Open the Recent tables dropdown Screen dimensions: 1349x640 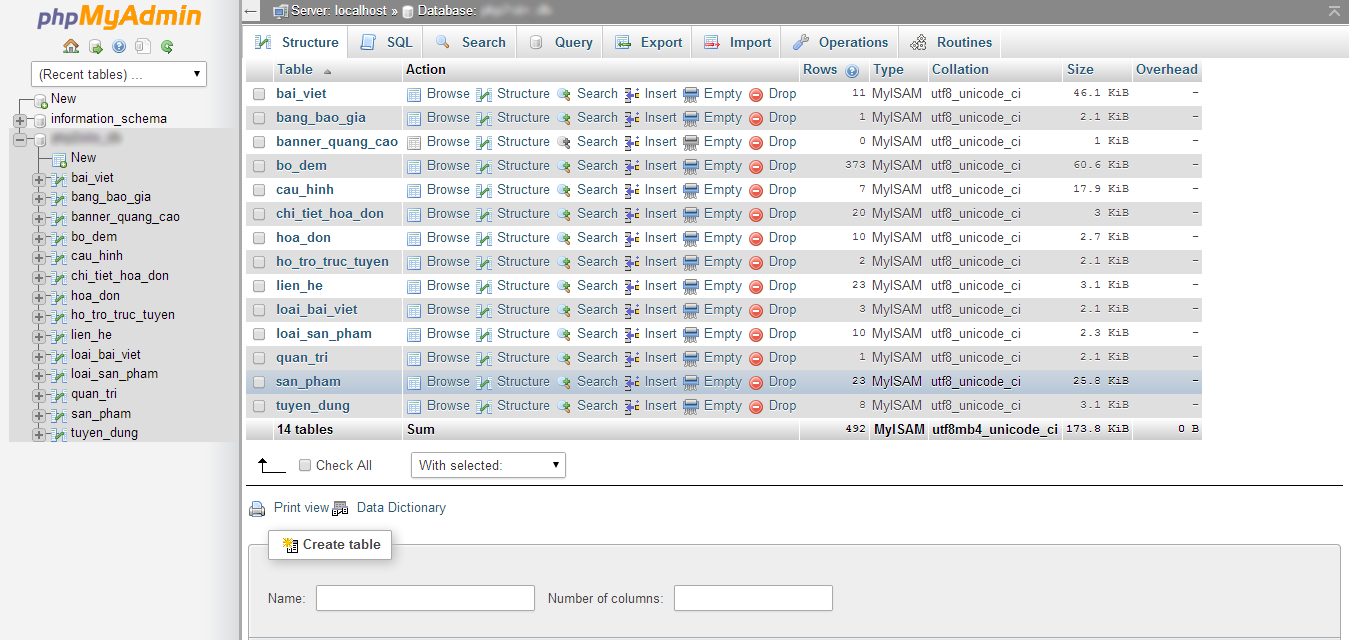point(119,74)
